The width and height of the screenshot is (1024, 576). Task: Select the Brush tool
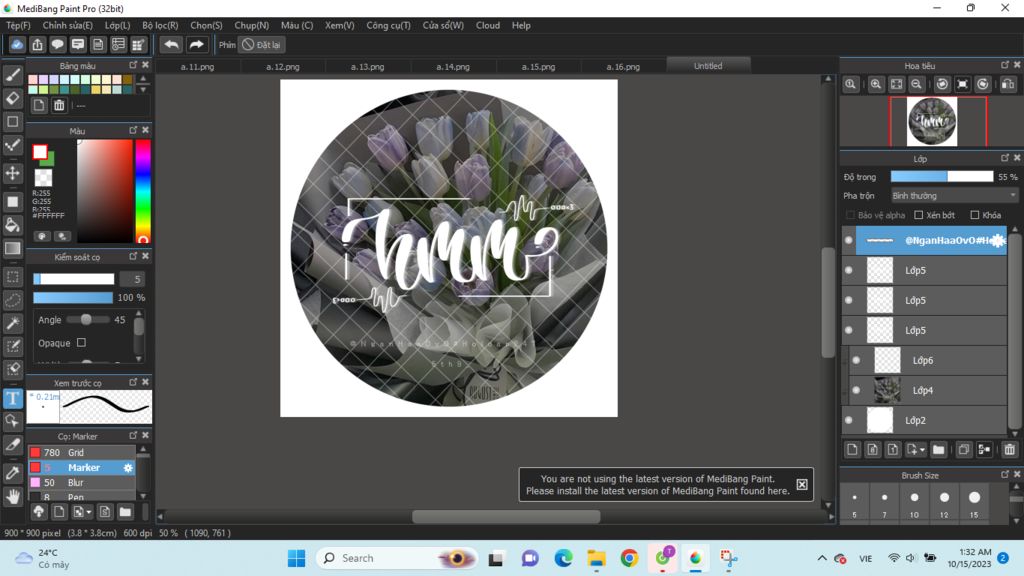[12, 75]
